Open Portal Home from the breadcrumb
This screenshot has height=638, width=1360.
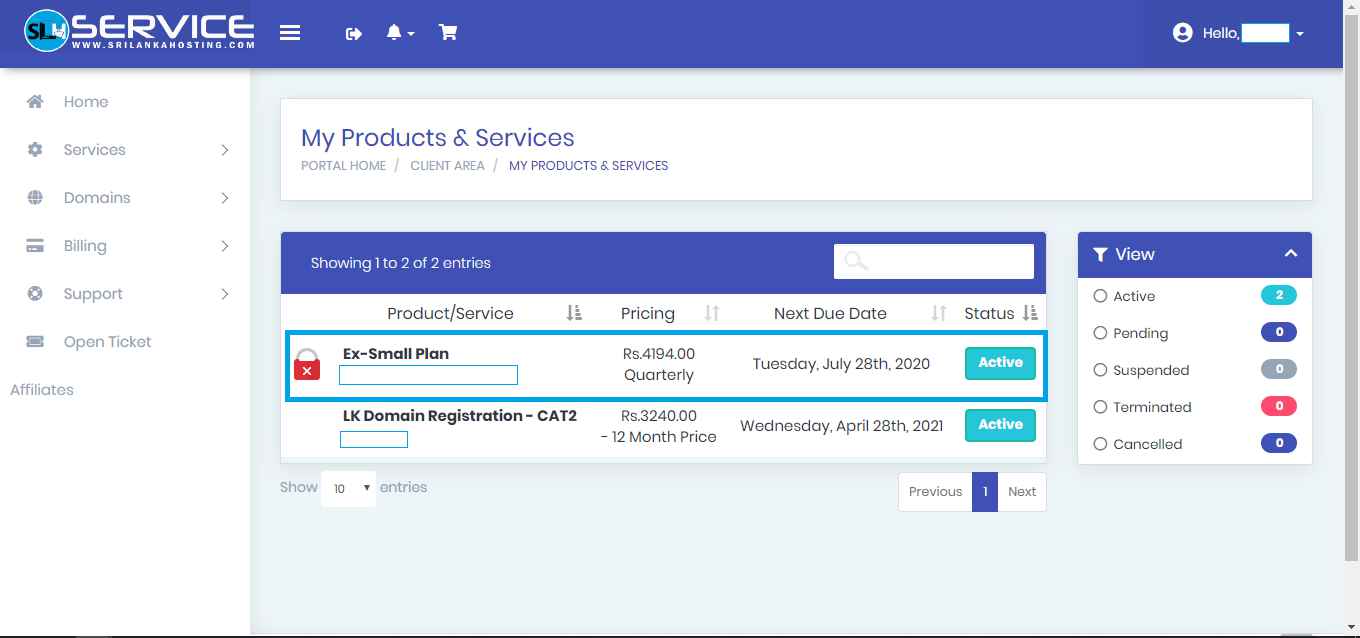(342, 165)
